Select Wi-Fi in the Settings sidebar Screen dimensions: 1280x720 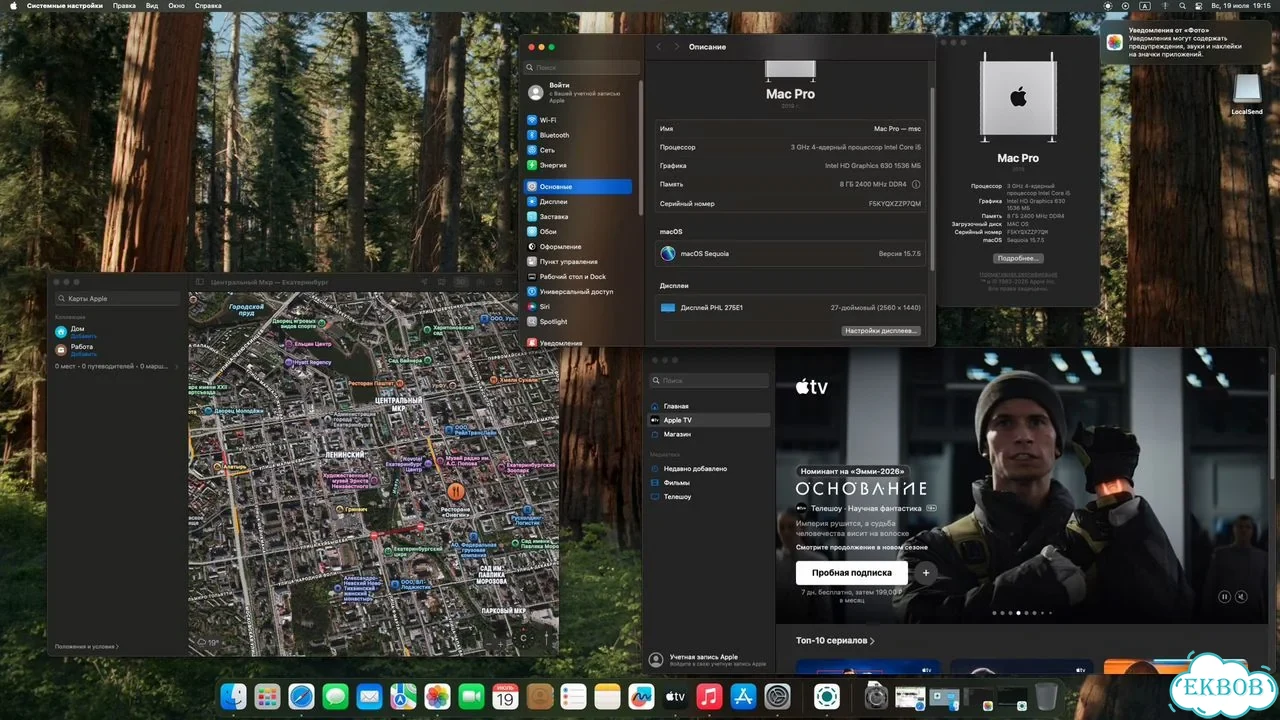pos(578,120)
